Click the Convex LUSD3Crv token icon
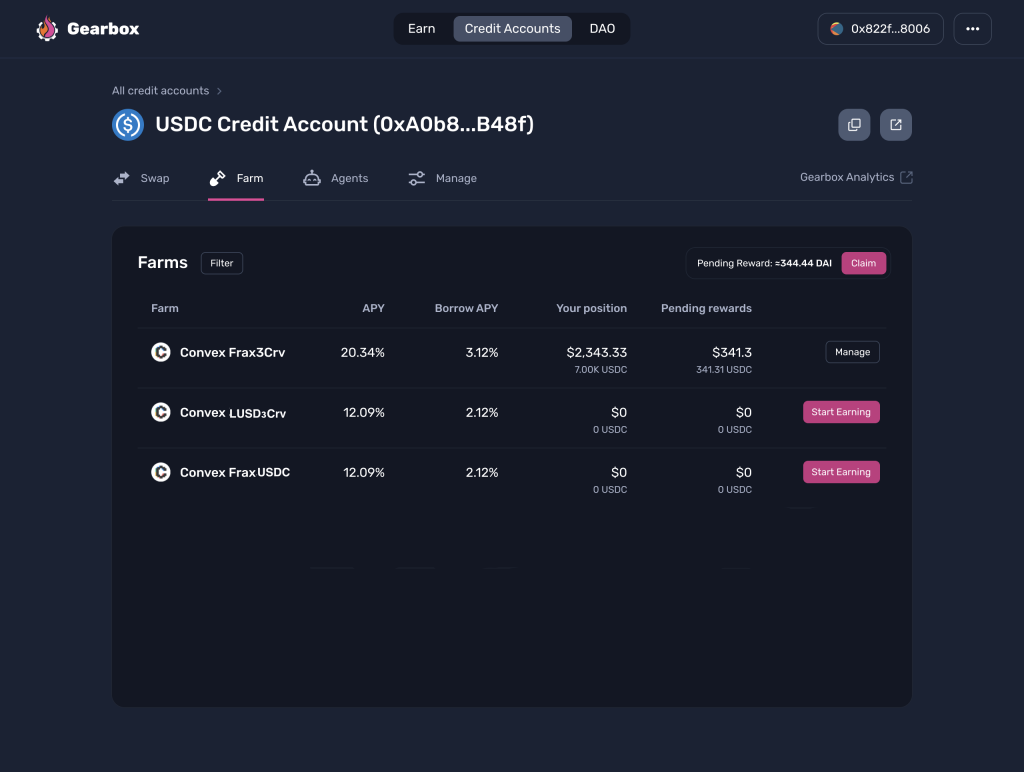1024x772 pixels. [x=161, y=412]
